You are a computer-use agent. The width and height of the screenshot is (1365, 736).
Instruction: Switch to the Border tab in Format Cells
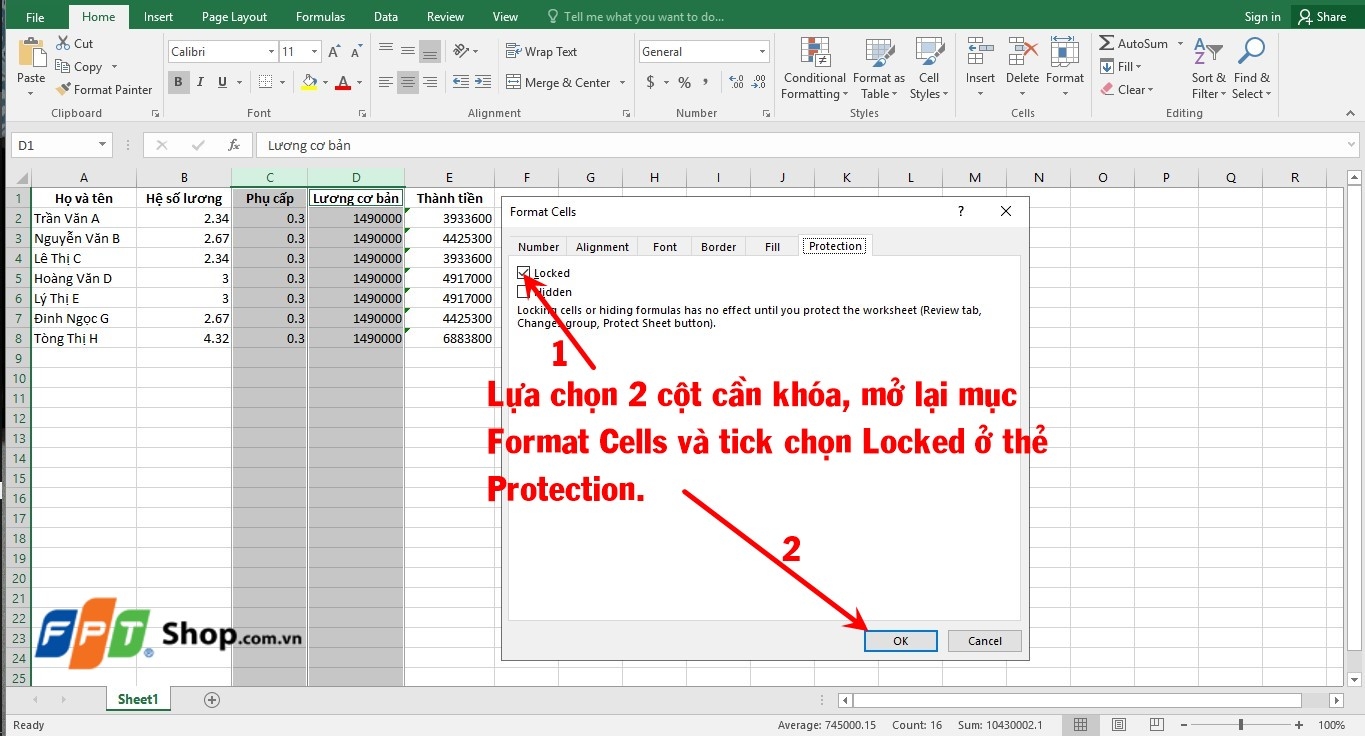[718, 246]
